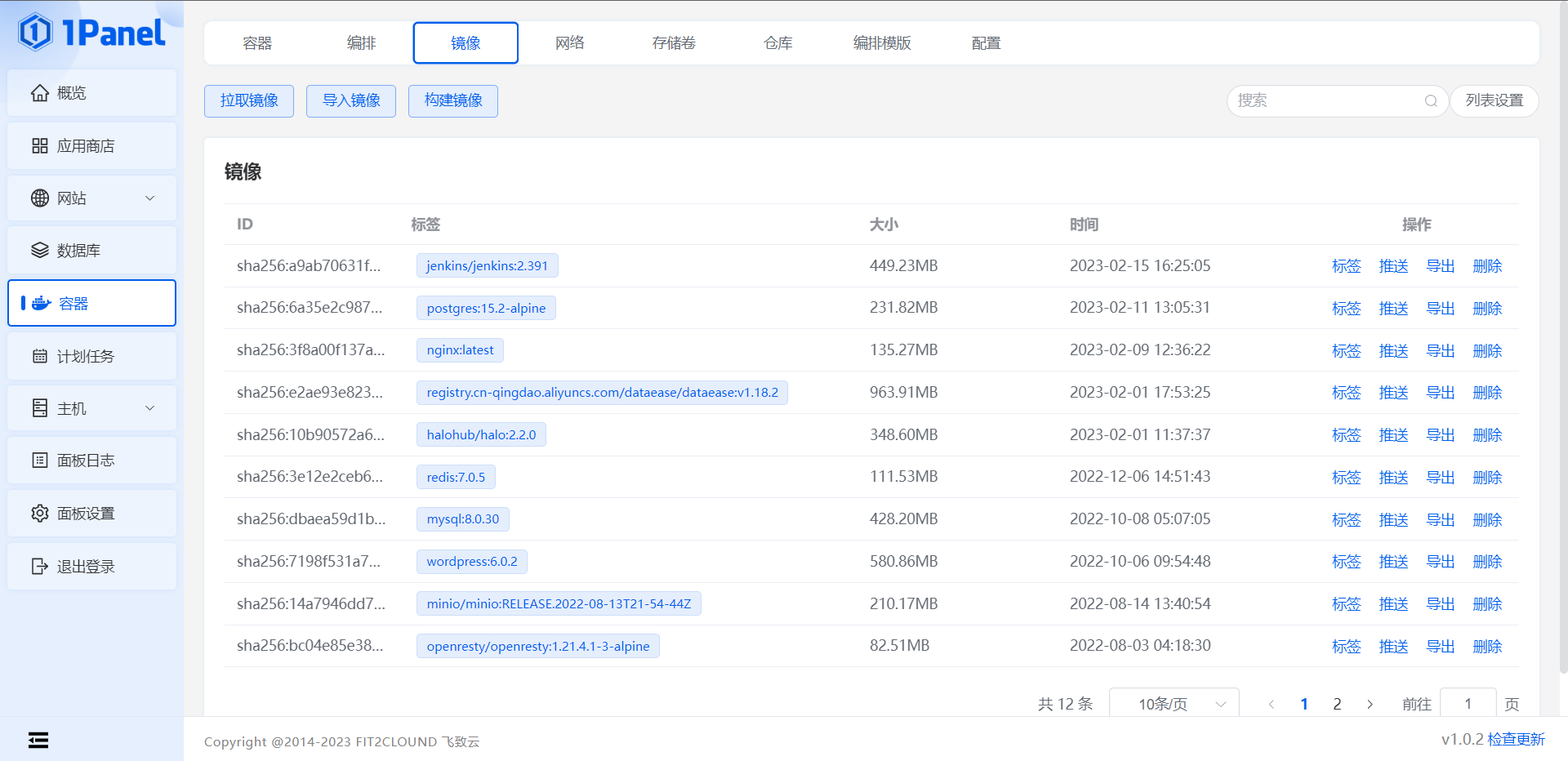Go to next page arrow
The width and height of the screenshot is (1568, 761).
(1370, 705)
